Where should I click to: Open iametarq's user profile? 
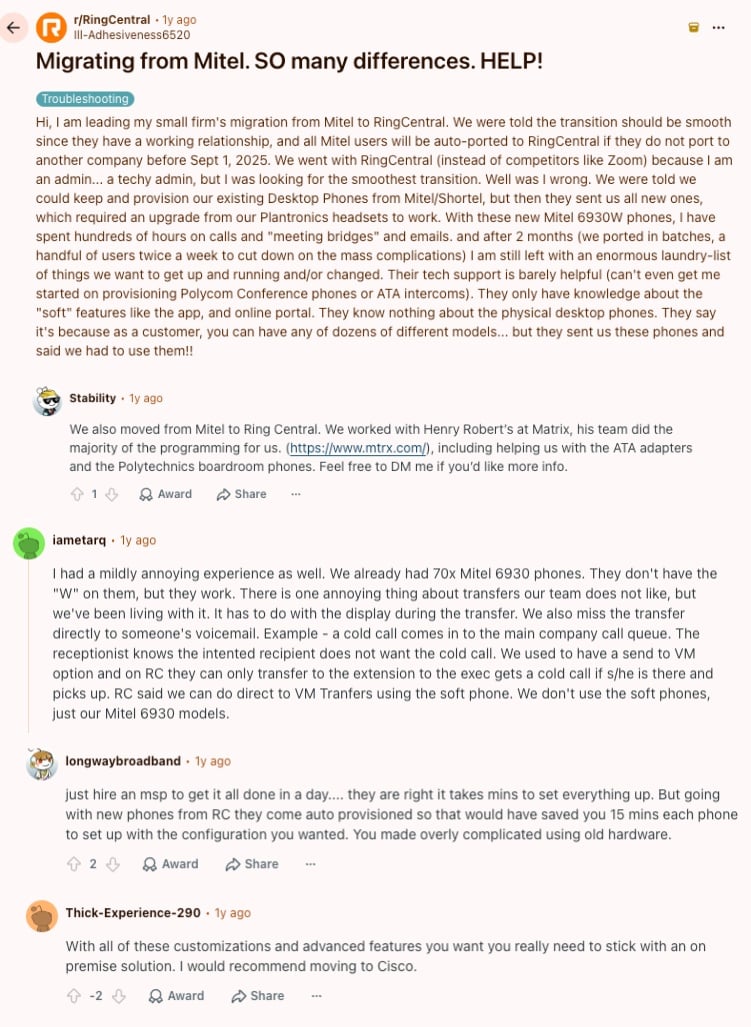point(79,540)
